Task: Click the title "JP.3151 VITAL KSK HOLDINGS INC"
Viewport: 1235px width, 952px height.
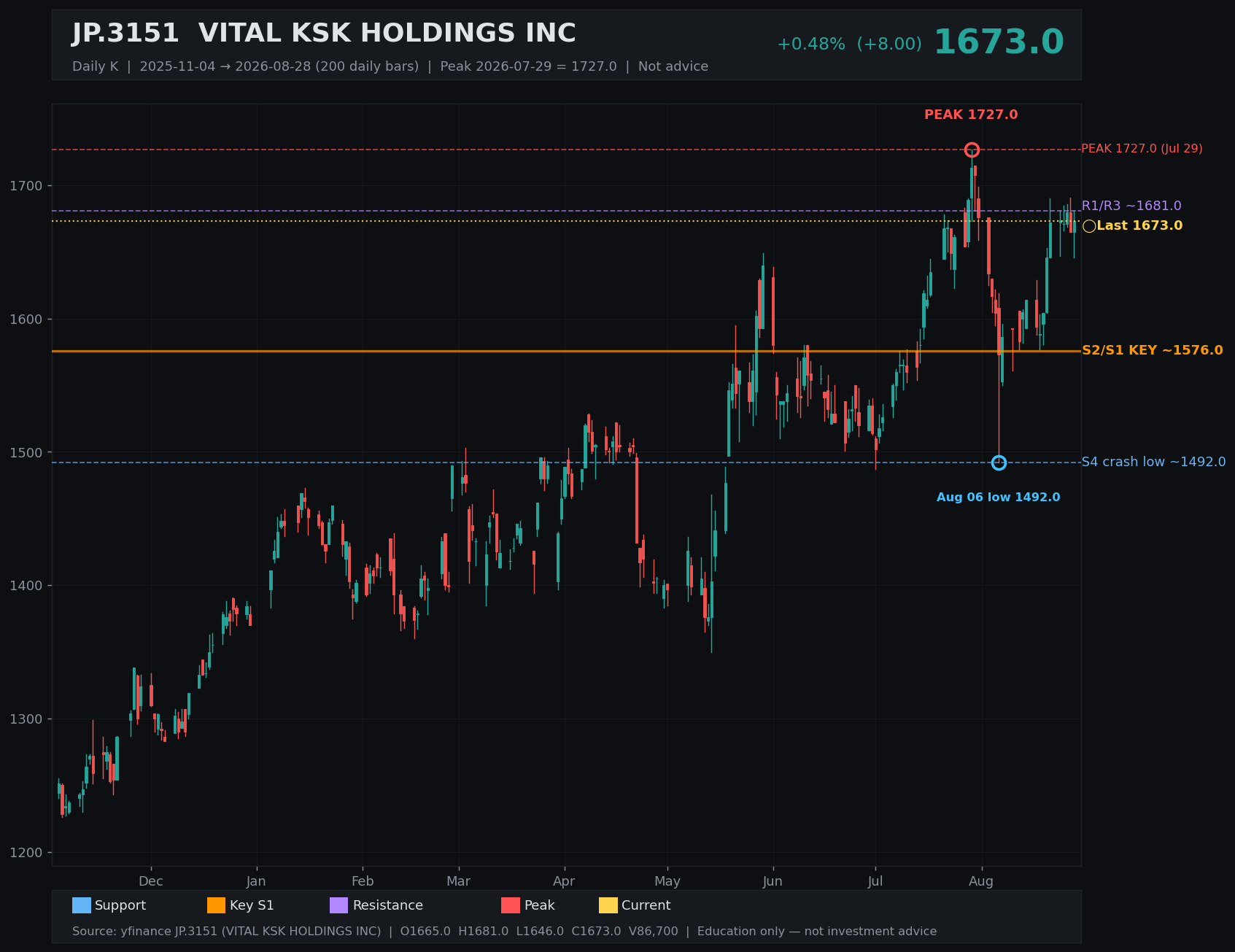Action: 324,34
